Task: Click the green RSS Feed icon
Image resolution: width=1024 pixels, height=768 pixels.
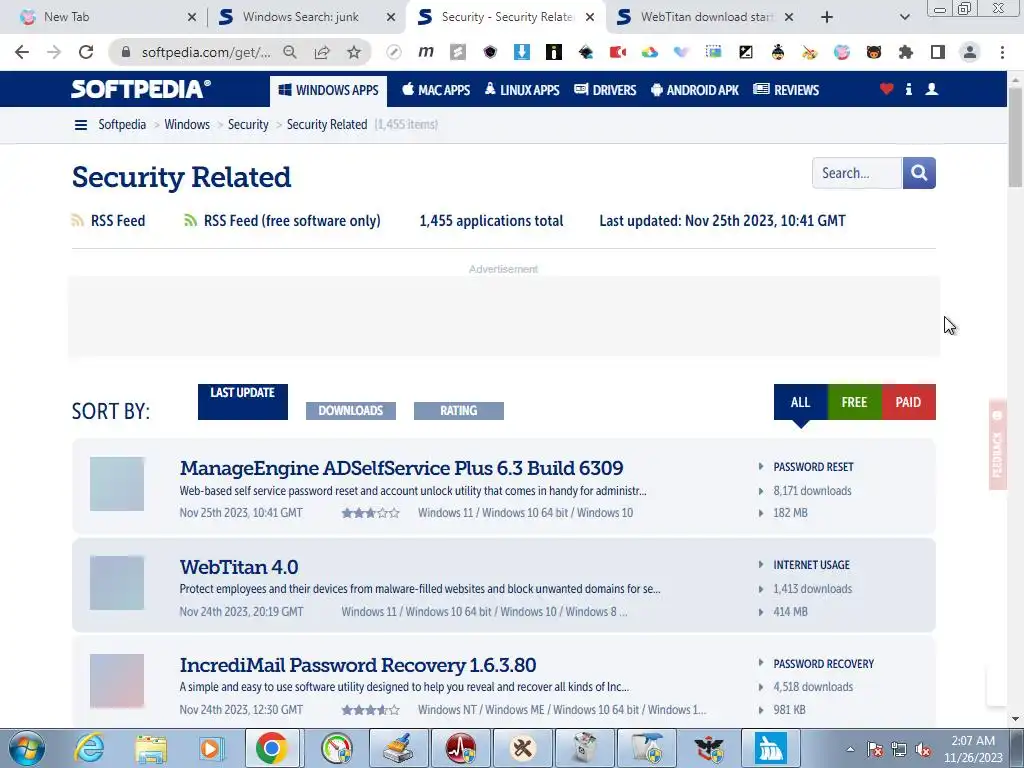Action: [x=191, y=221]
